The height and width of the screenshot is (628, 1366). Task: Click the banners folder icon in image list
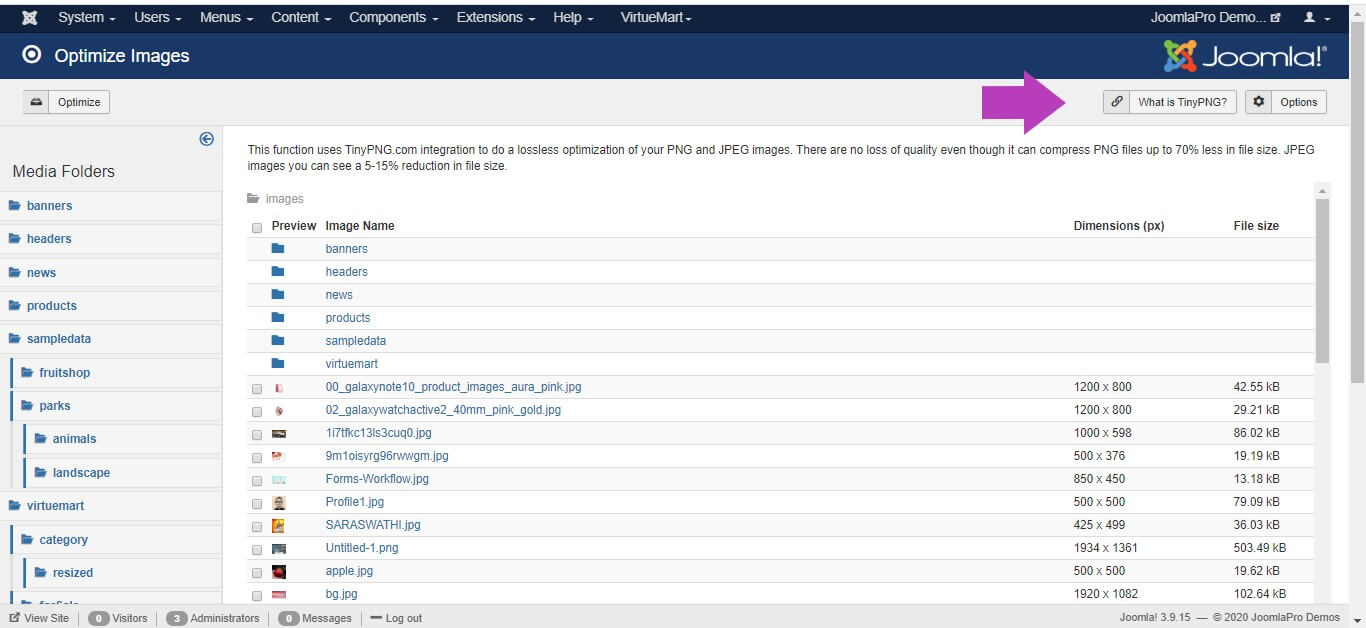(278, 249)
